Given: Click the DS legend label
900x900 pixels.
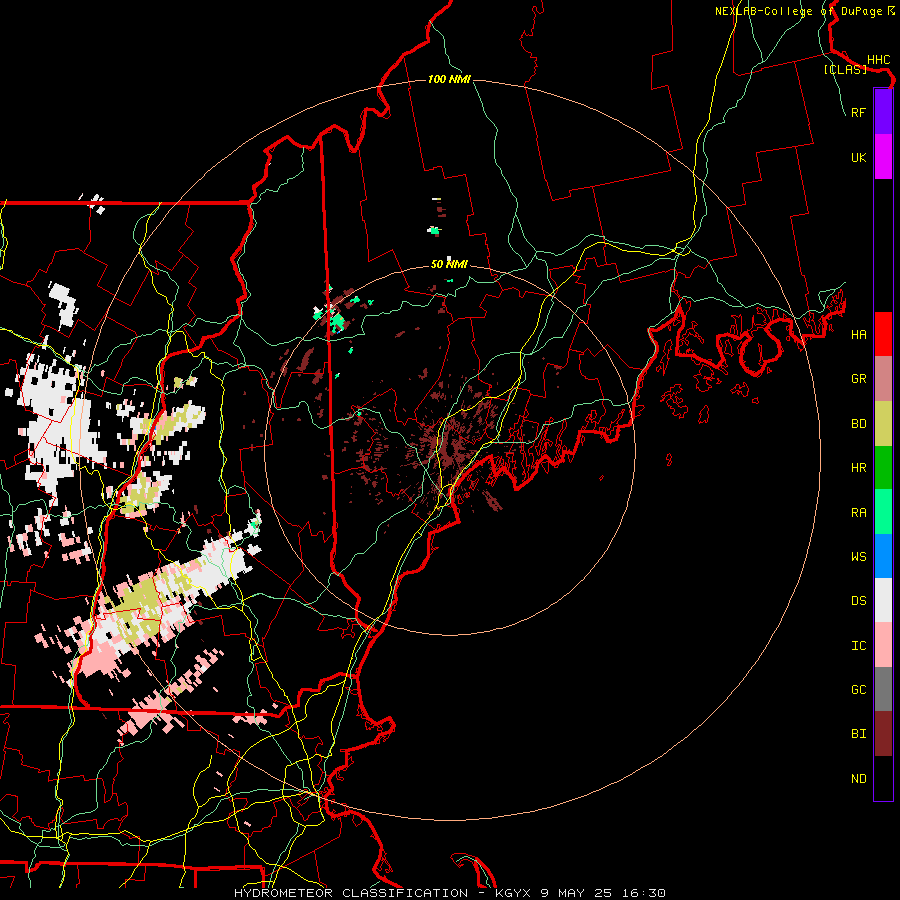Looking at the screenshot, I should (859, 601).
